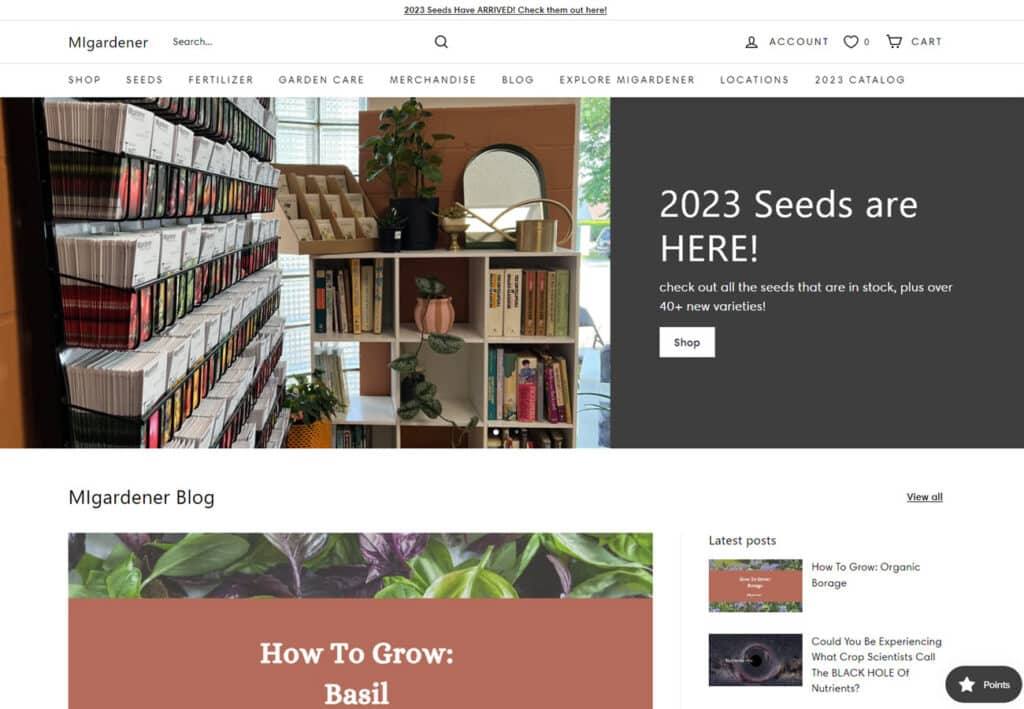Focus the Search input field
Screen dimensions: 1024x709
point(297,42)
